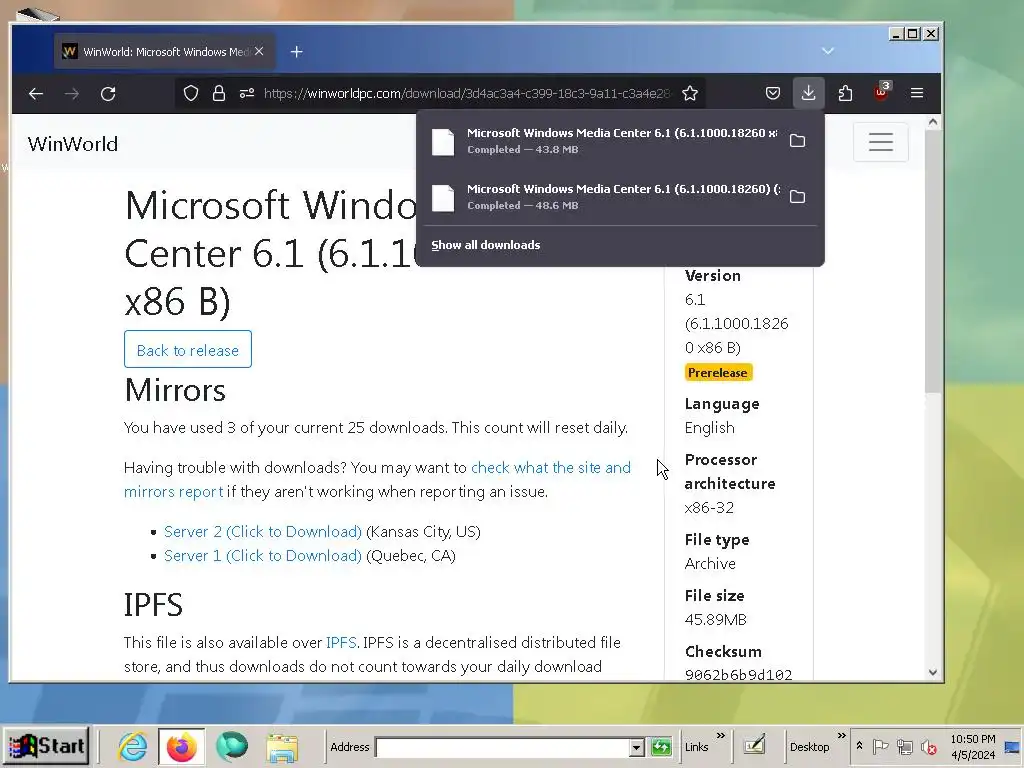The width and height of the screenshot is (1024, 768).
Task: View site security padlock info
Action: [x=219, y=93]
